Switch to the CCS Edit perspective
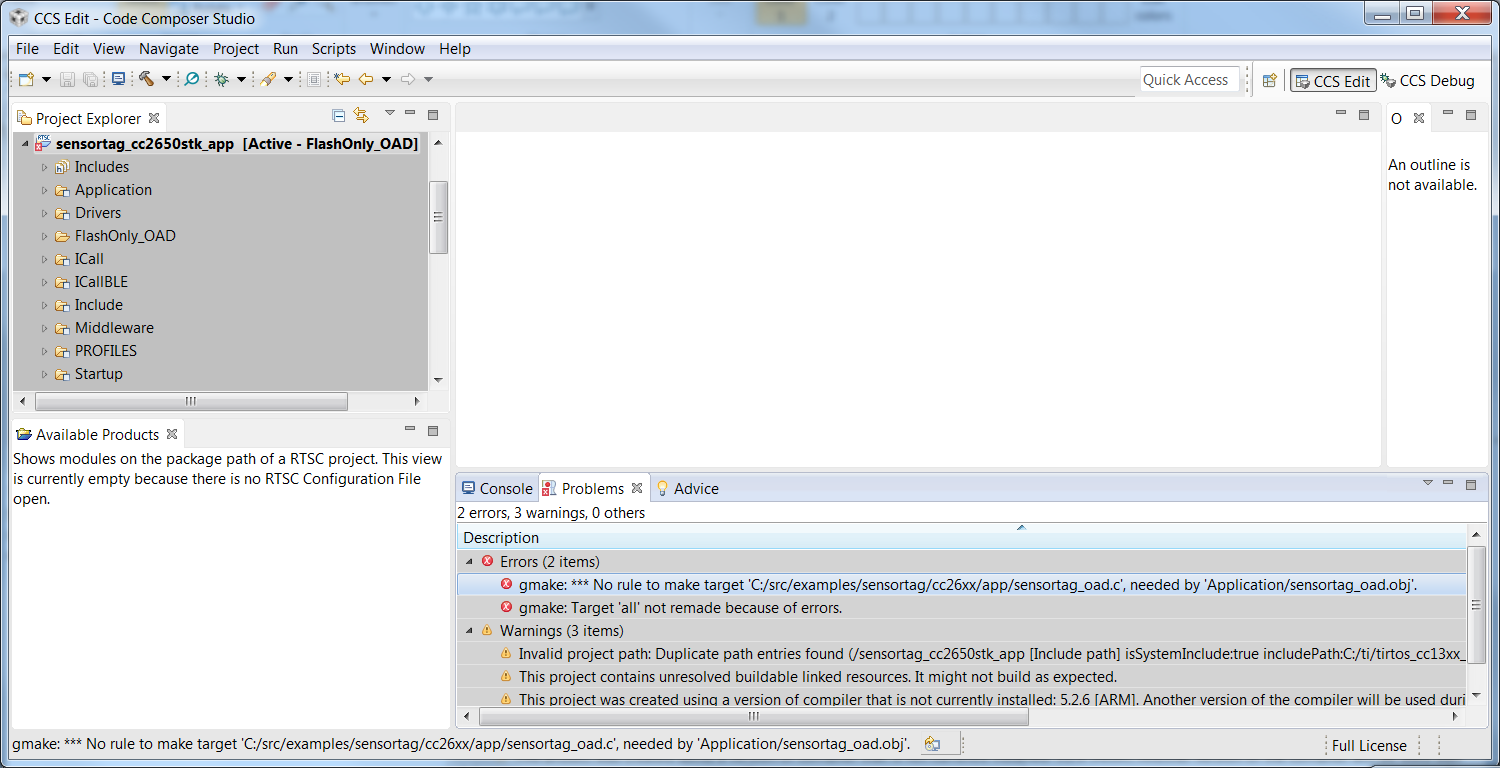The width and height of the screenshot is (1500, 768). click(1333, 81)
